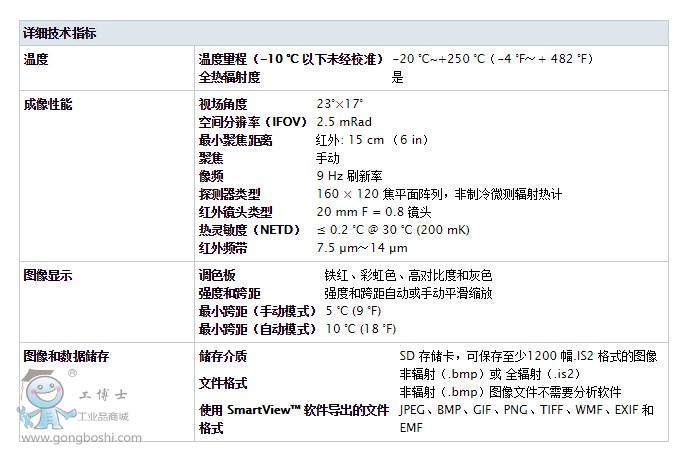Click the 储存介质 row label
Image resolution: width=688 pixels, height=457 pixels.
[223, 356]
